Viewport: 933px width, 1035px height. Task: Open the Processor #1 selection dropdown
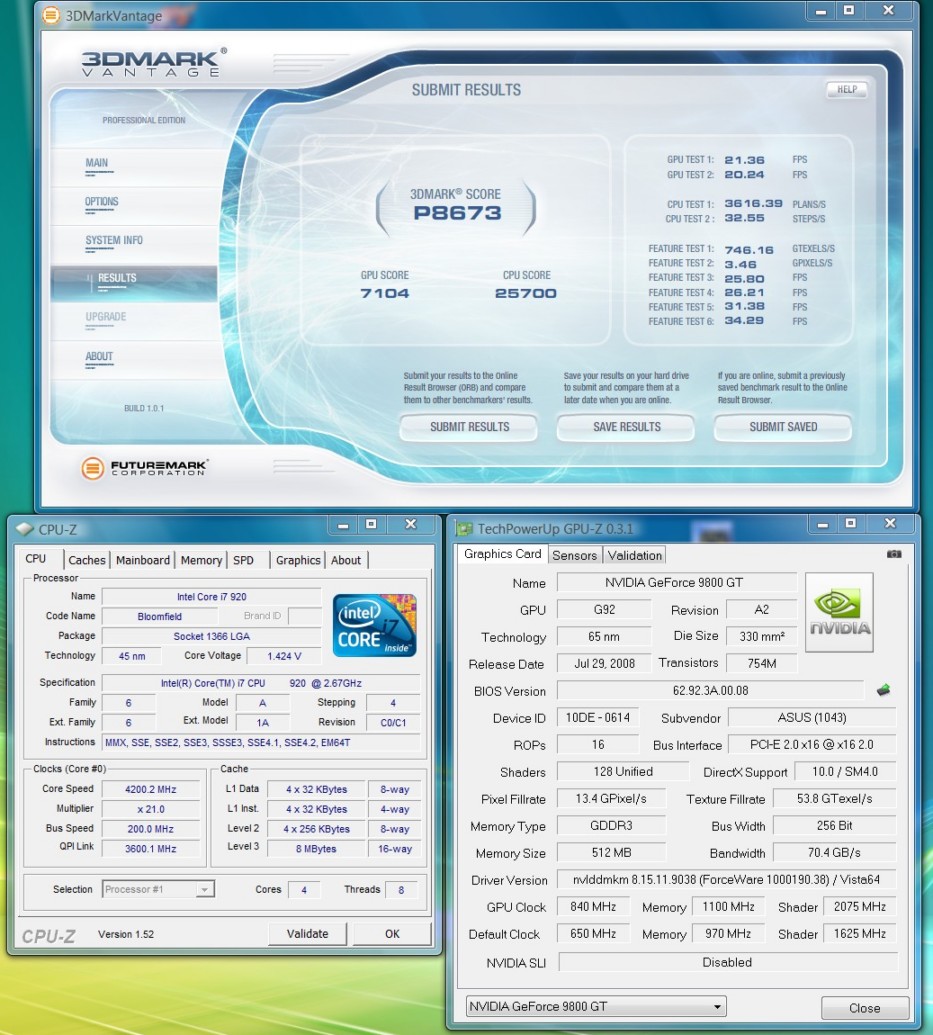coord(205,890)
